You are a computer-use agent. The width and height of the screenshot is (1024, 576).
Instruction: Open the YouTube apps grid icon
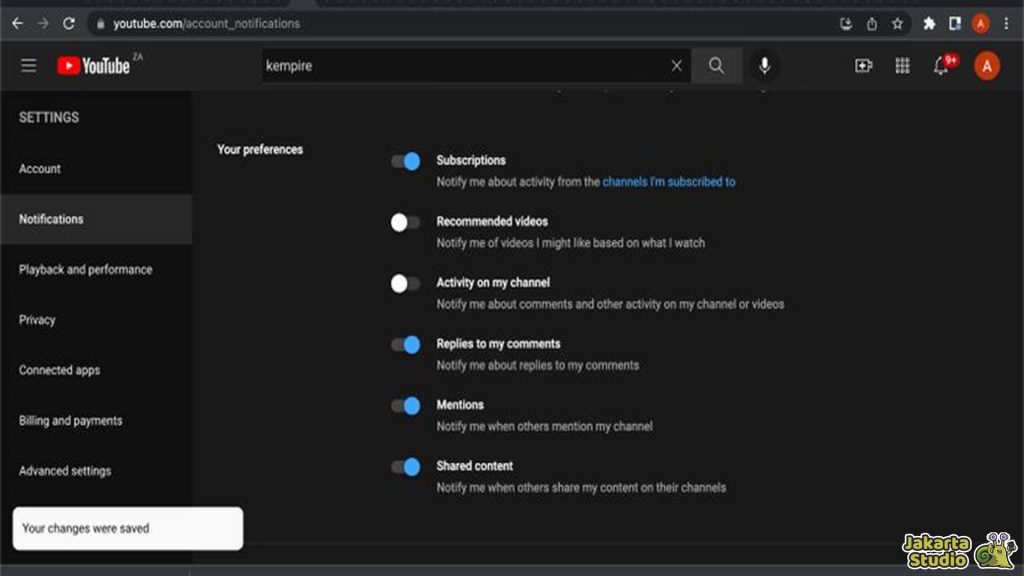click(902, 66)
